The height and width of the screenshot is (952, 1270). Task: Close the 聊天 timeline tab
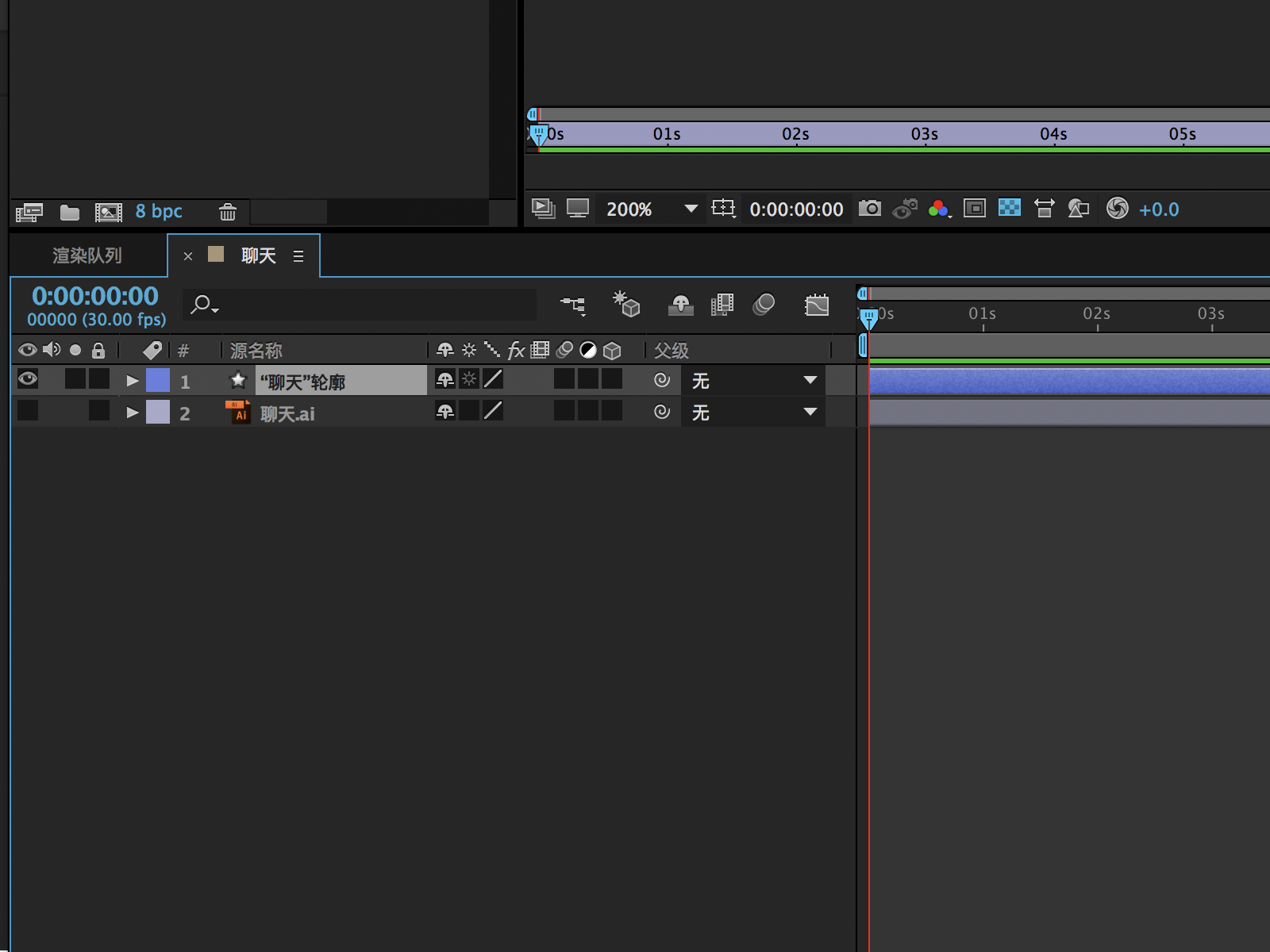[188, 256]
